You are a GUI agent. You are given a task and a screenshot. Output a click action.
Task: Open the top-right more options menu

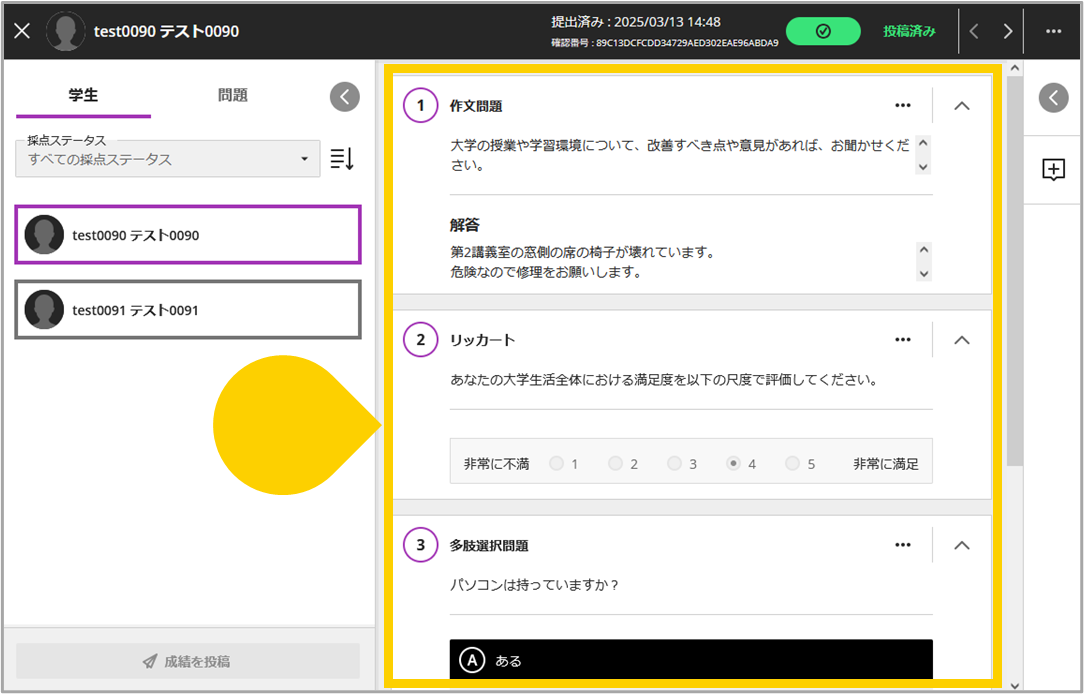tap(1053, 31)
